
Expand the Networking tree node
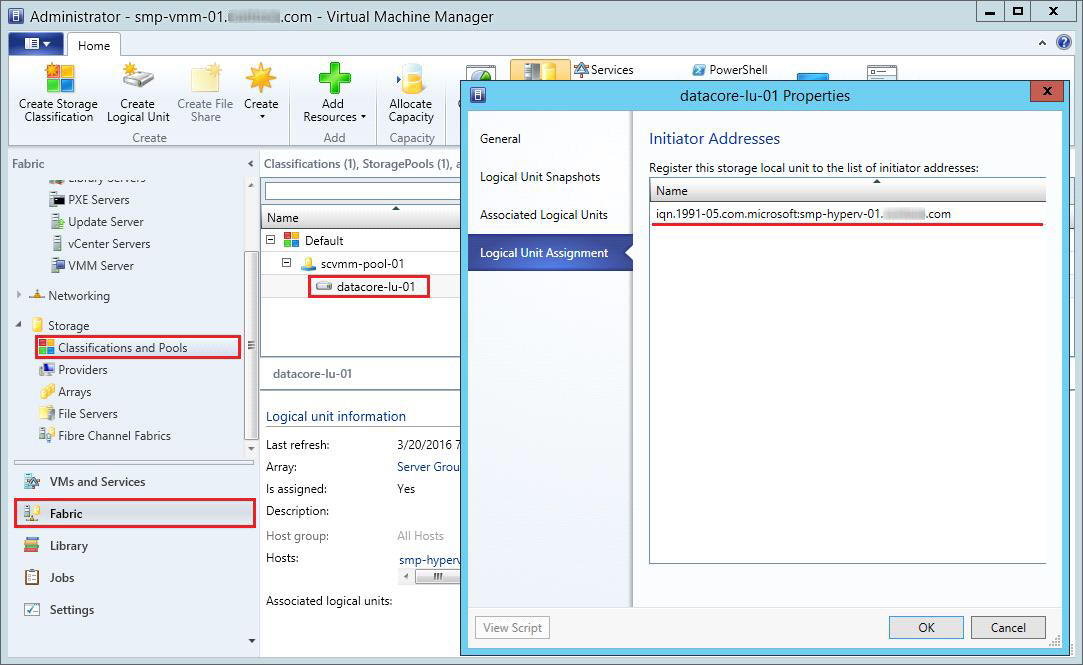pos(19,296)
